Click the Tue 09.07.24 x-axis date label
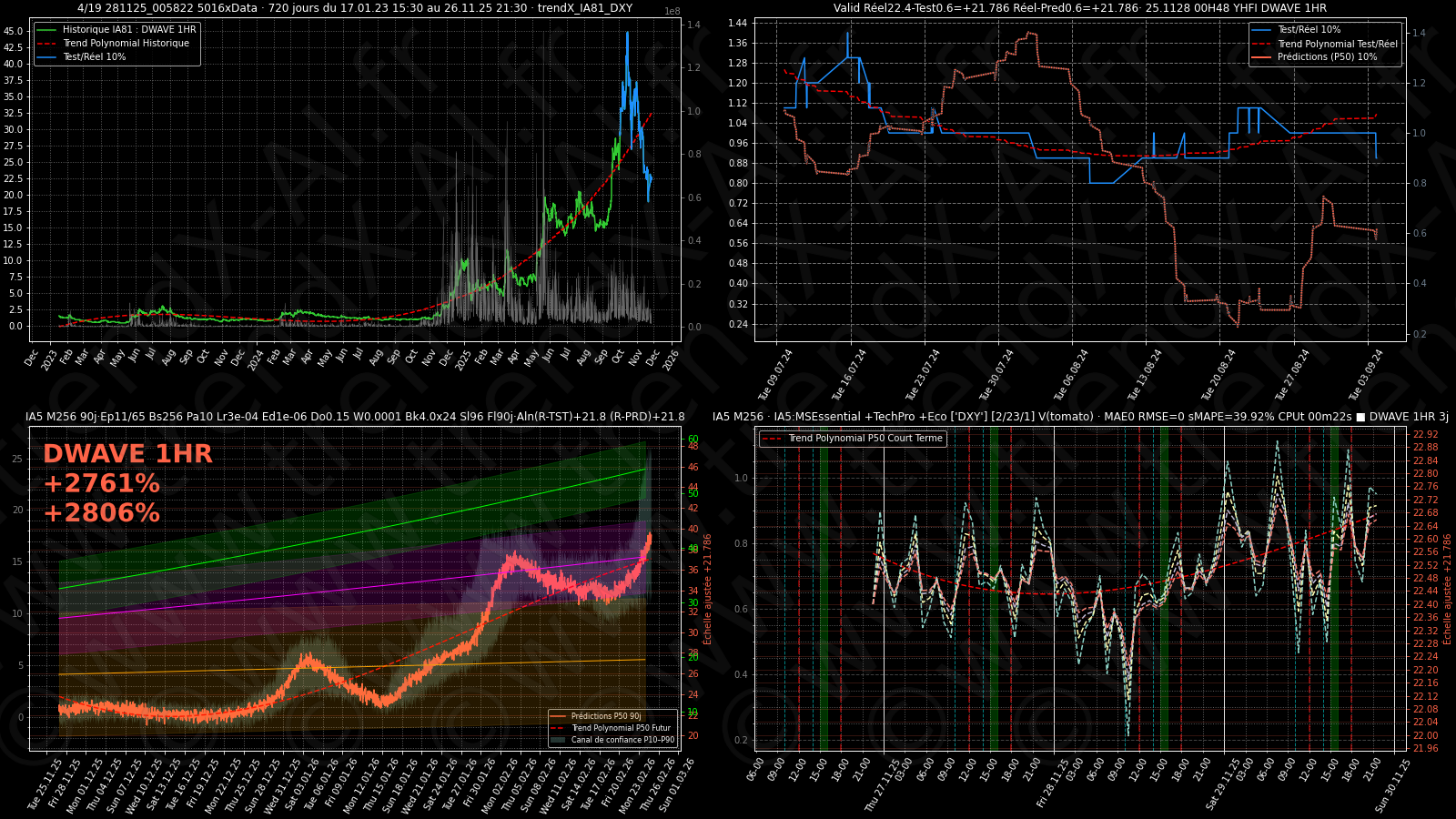1456x819 pixels. (x=776, y=374)
